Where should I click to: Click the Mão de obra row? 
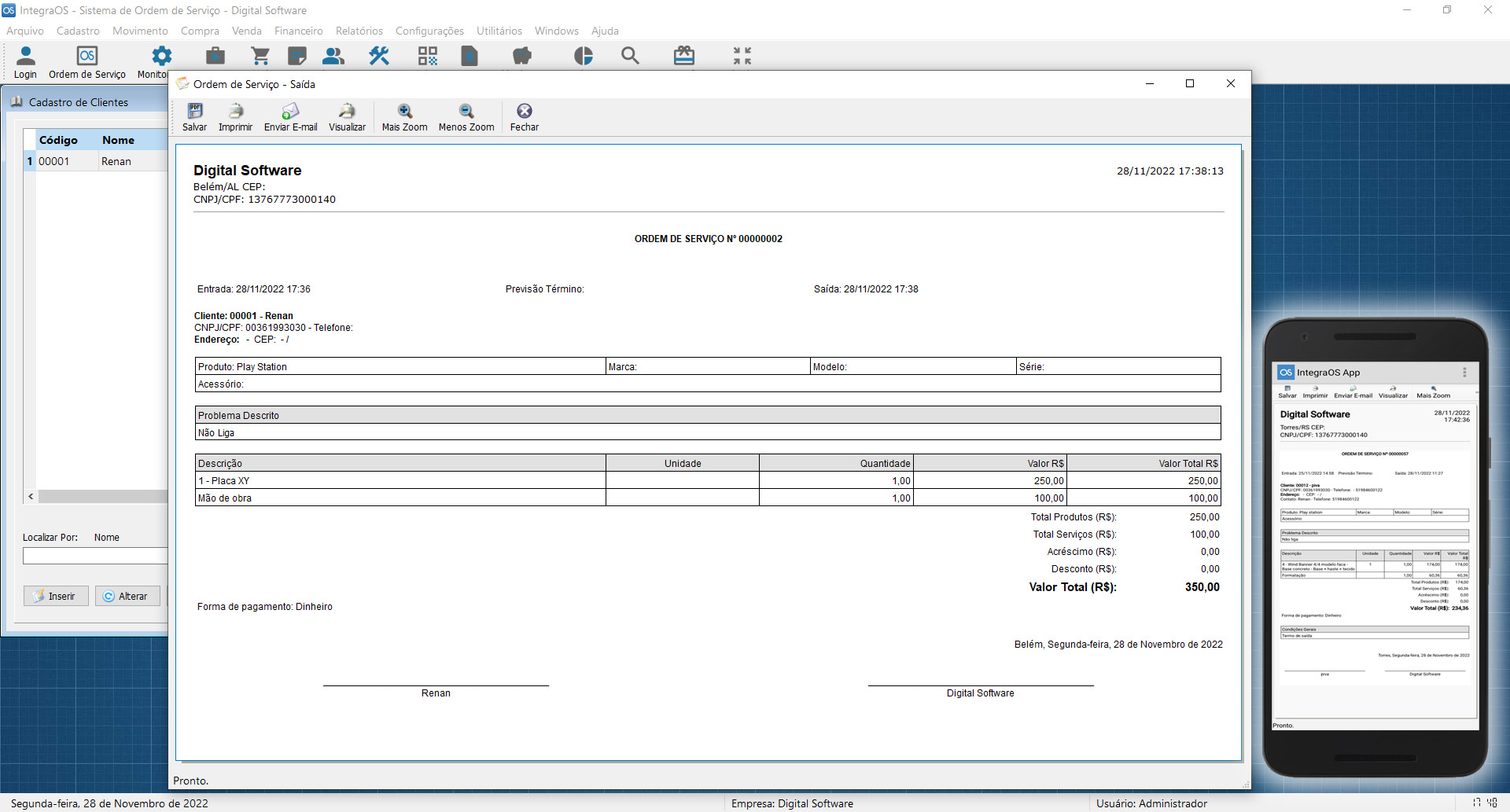pyautogui.click(x=708, y=498)
